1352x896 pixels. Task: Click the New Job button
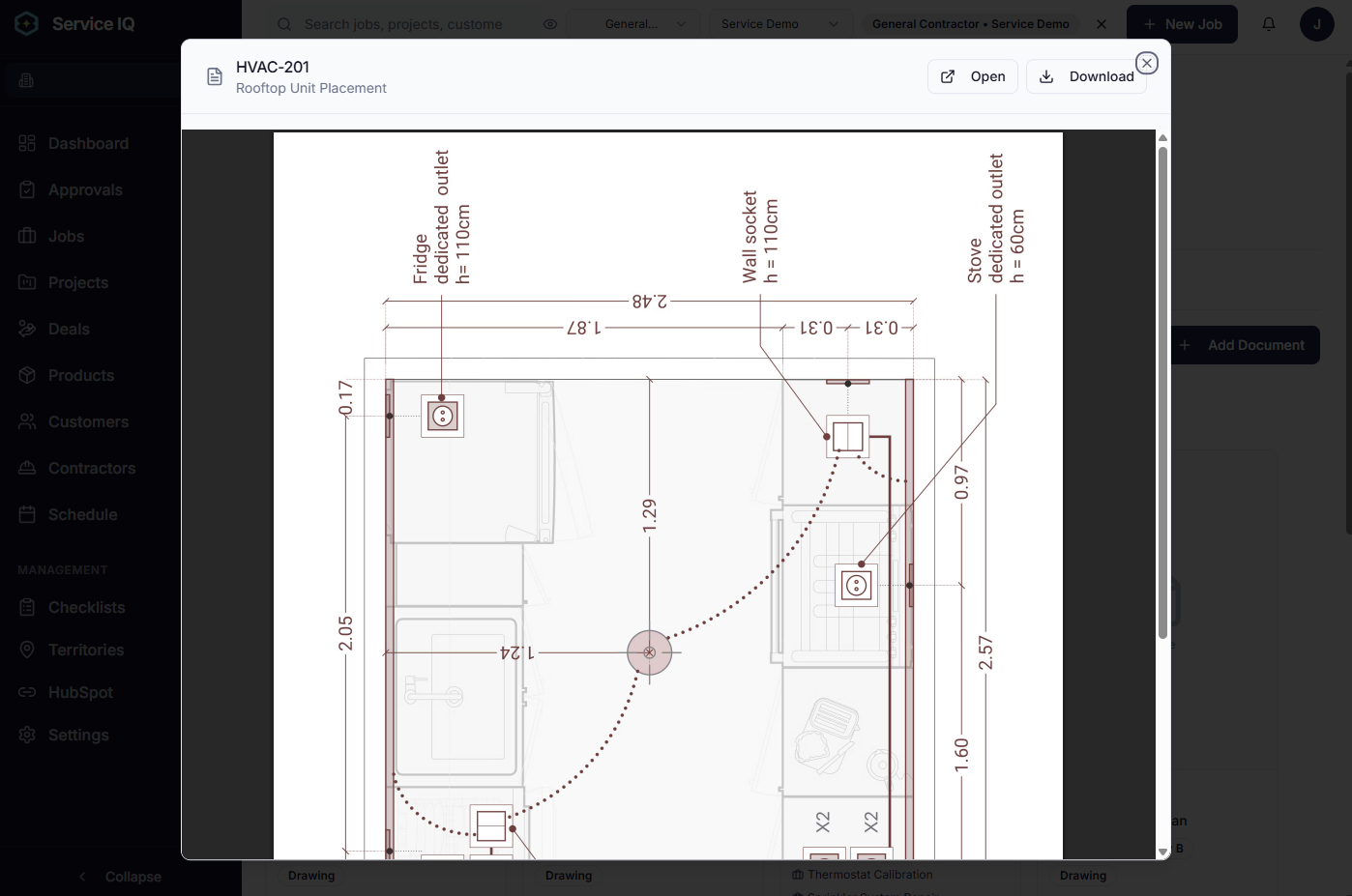click(1182, 24)
